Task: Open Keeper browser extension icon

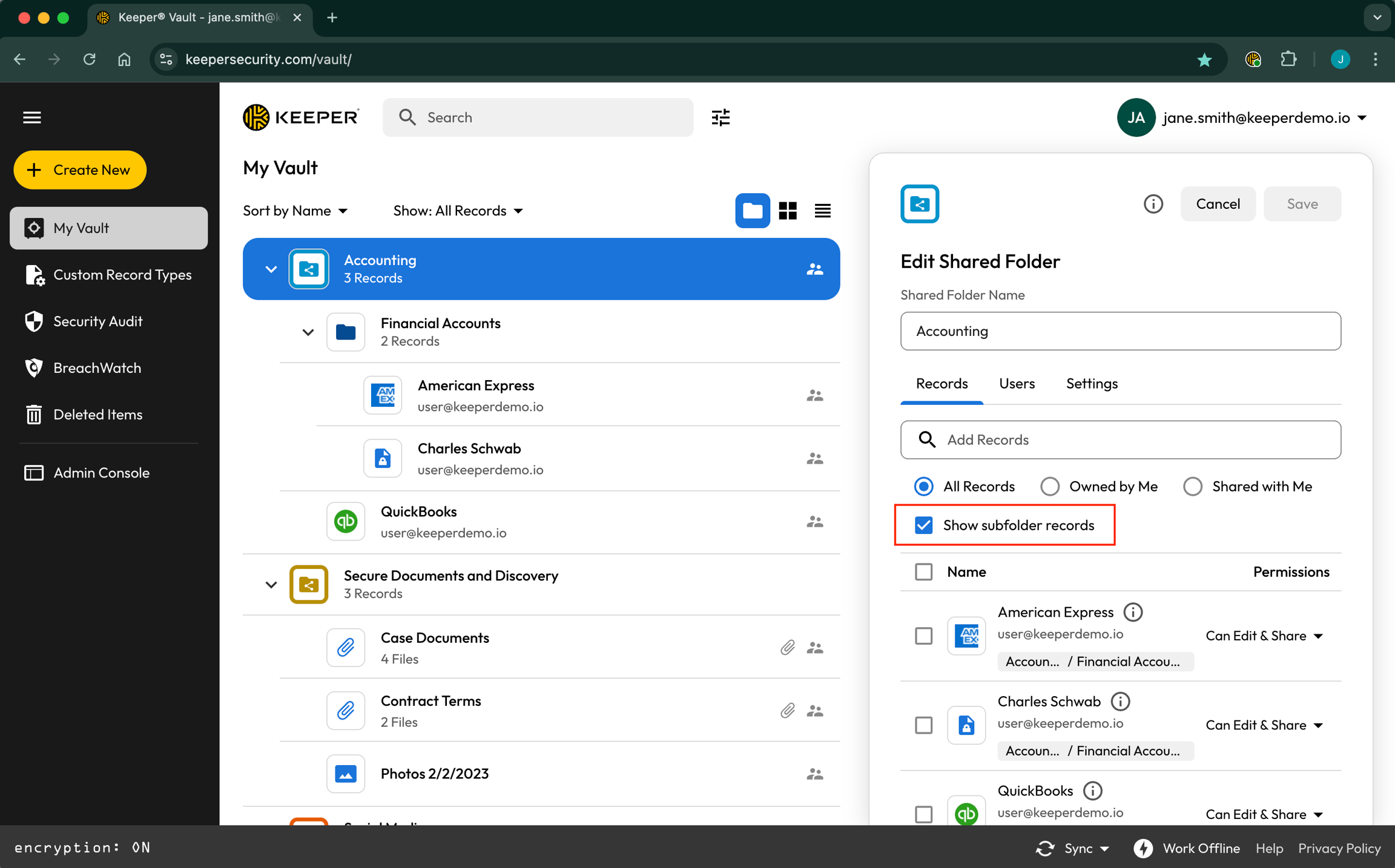Action: pos(1253,59)
